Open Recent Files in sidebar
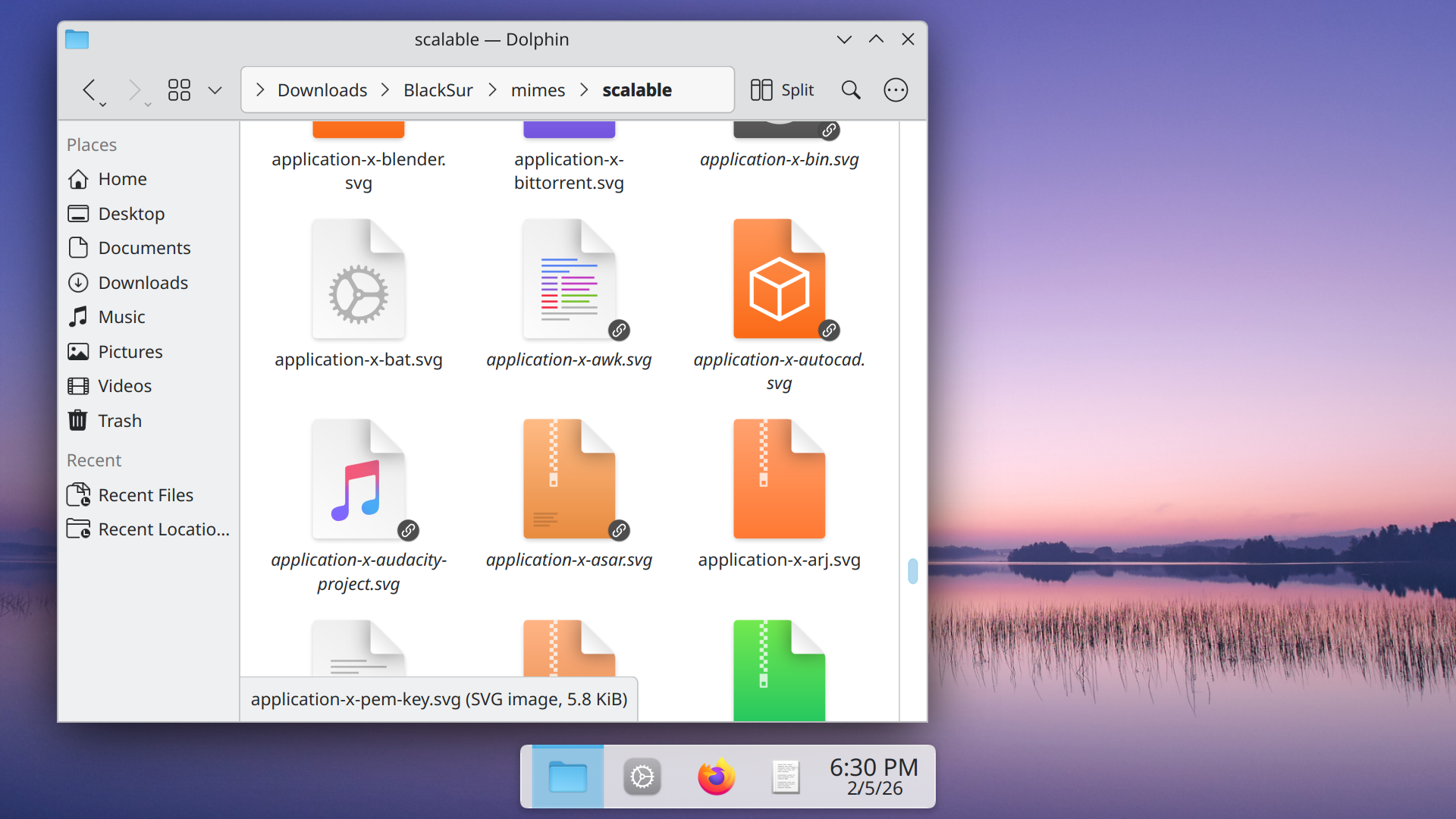 (149, 495)
